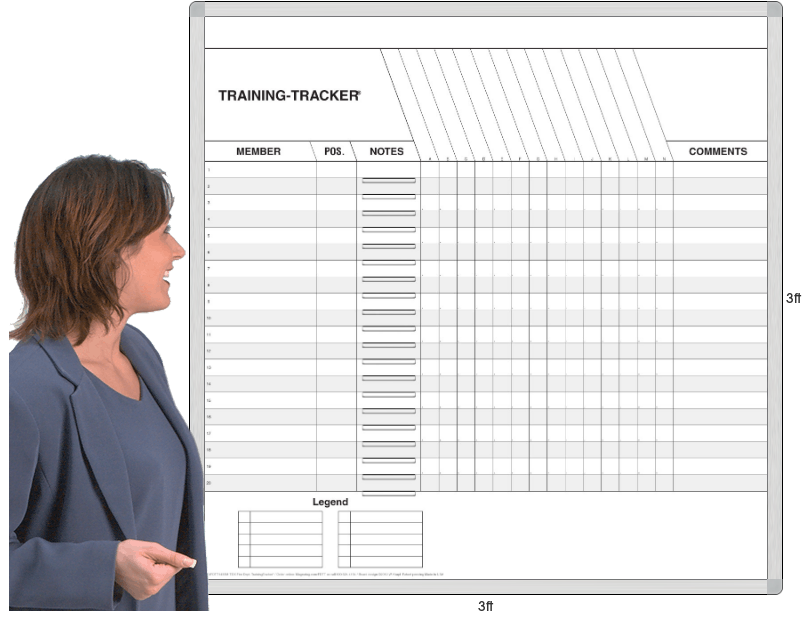Screen dimensions: 810x631
Task: Select the member name cell in row 1
Action: (x=264, y=170)
